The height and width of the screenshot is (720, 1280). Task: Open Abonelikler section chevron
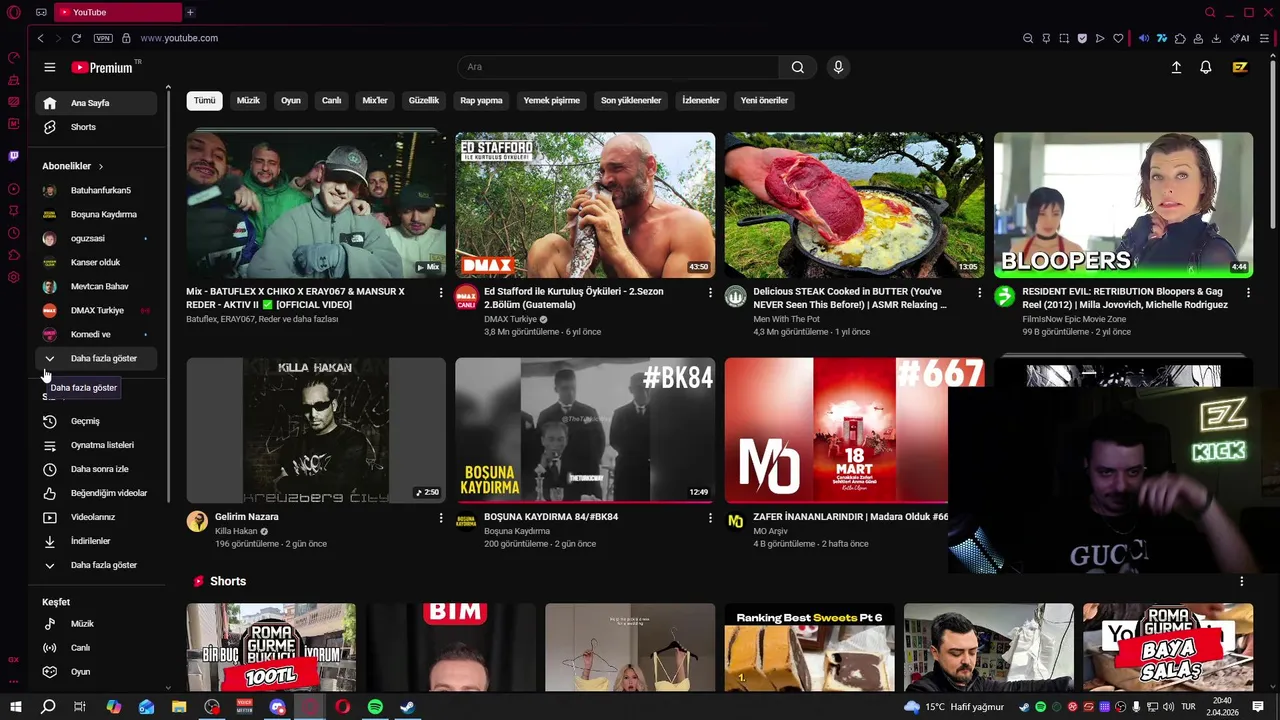click(x=101, y=166)
